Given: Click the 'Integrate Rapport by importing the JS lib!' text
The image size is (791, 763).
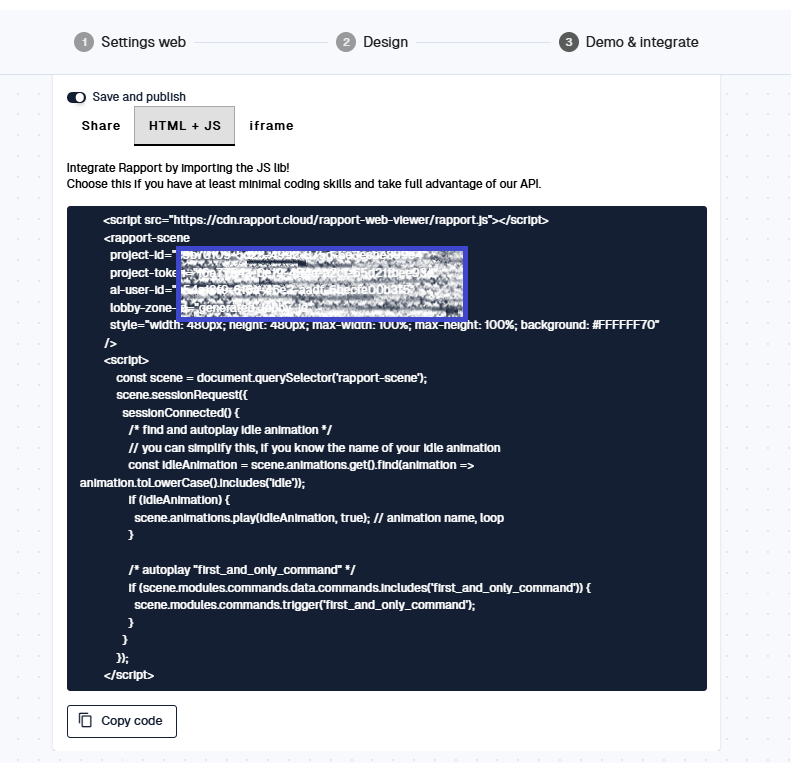Looking at the screenshot, I should (x=178, y=168).
